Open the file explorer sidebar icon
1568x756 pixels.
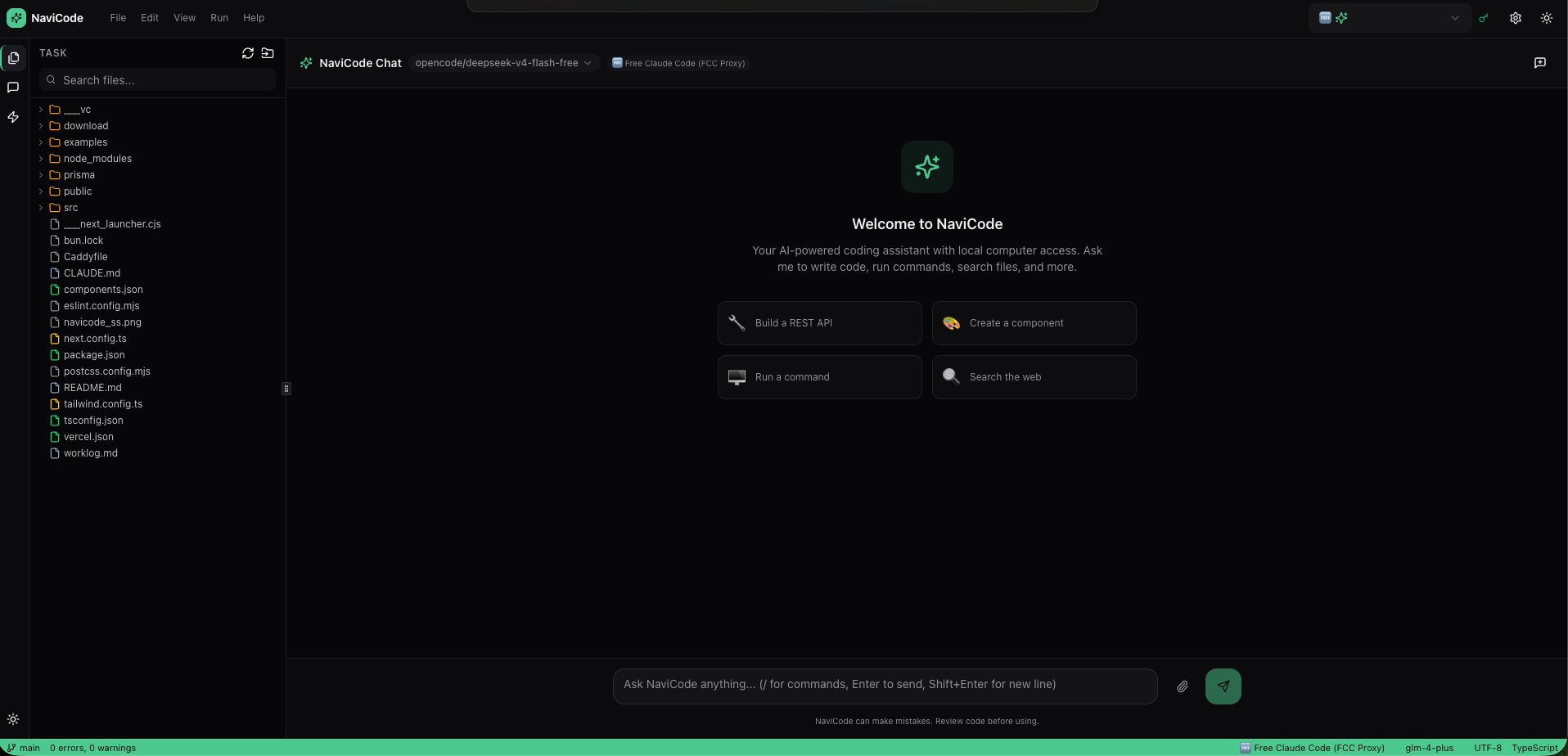click(x=13, y=58)
